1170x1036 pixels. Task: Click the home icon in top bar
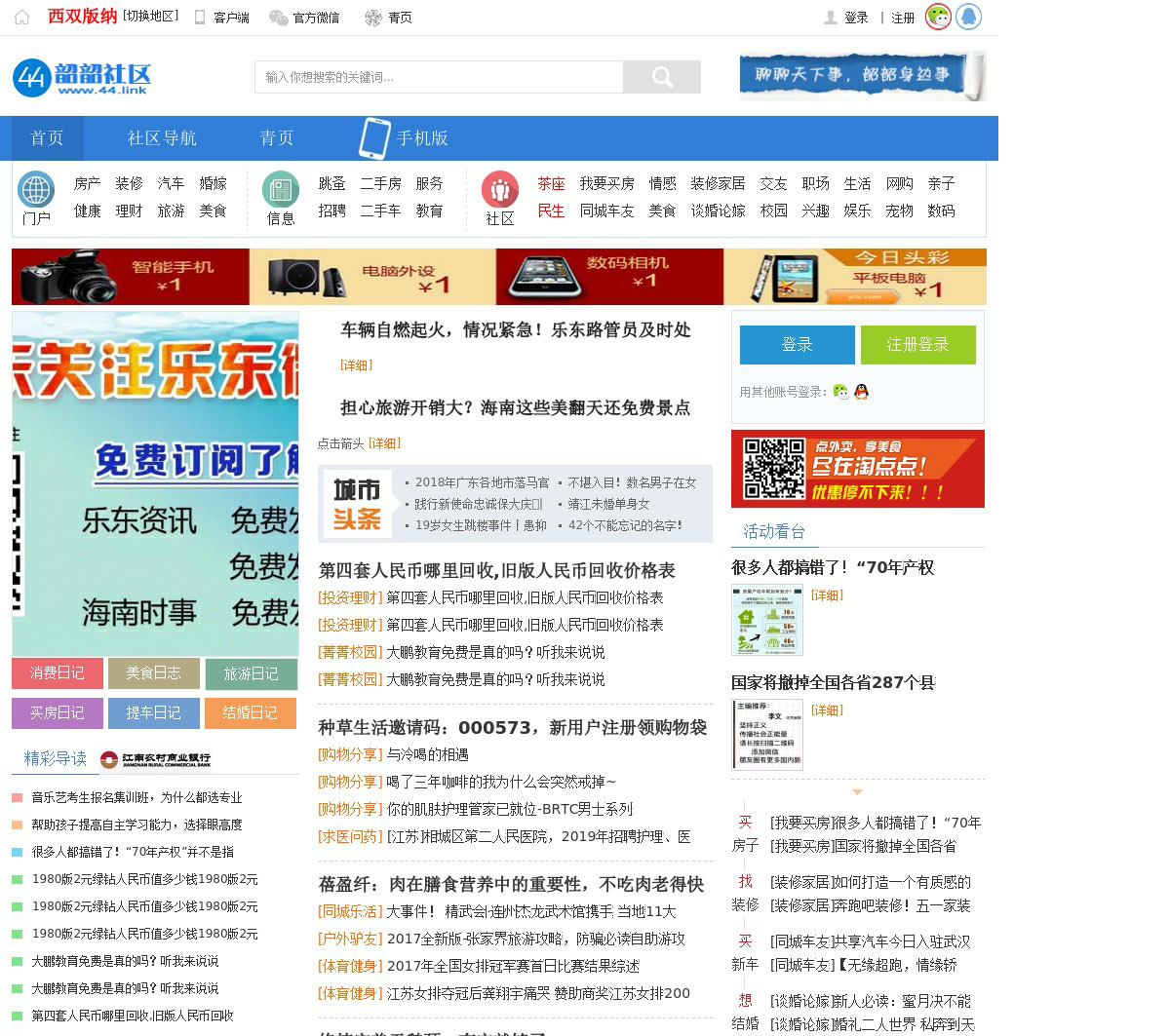point(21,18)
